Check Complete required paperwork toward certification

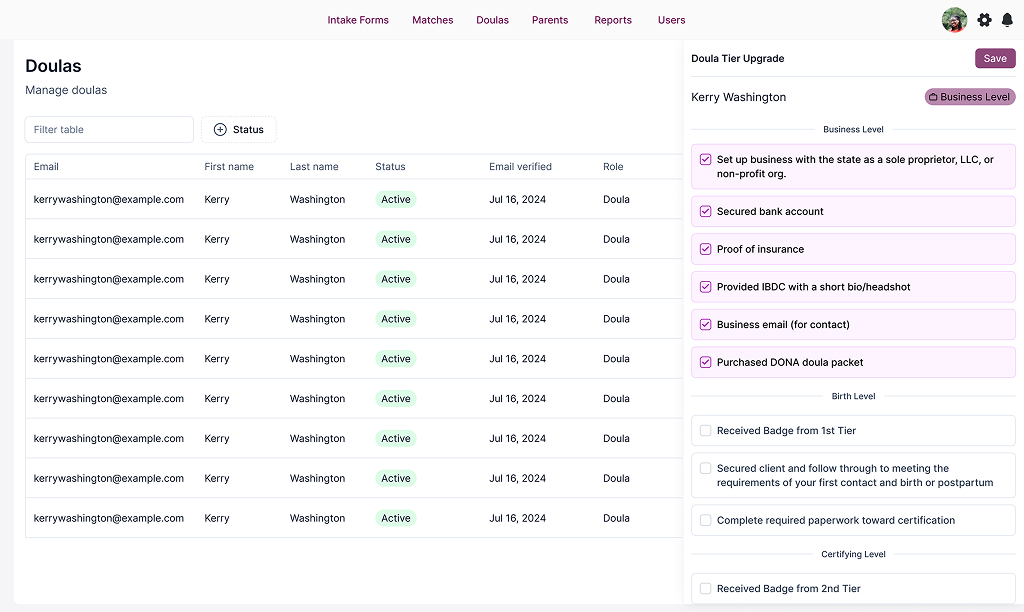(x=706, y=520)
